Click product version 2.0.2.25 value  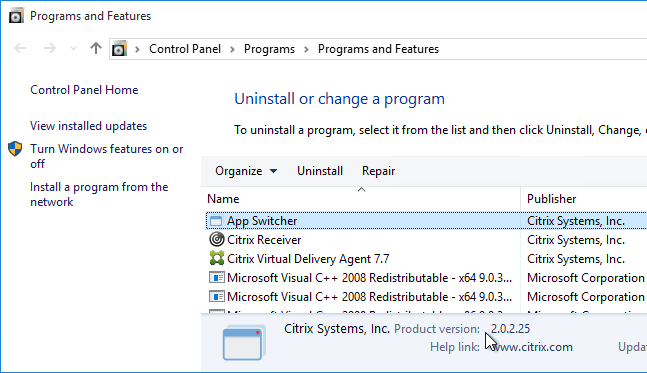coord(510,329)
